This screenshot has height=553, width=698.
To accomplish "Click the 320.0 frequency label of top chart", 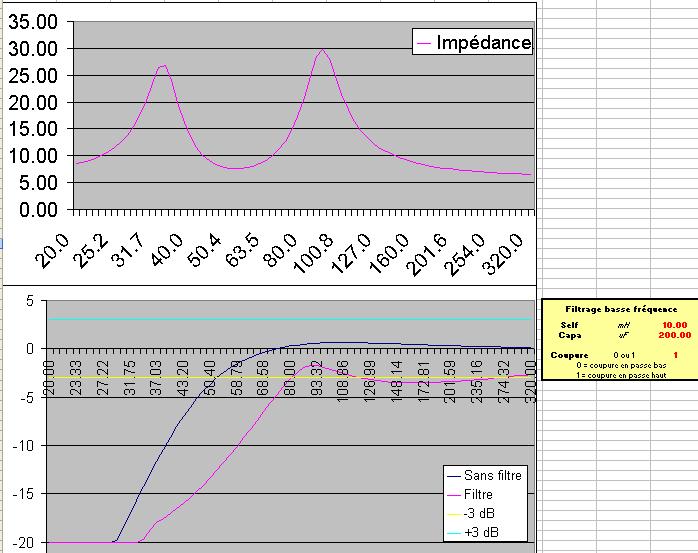I will pos(503,253).
